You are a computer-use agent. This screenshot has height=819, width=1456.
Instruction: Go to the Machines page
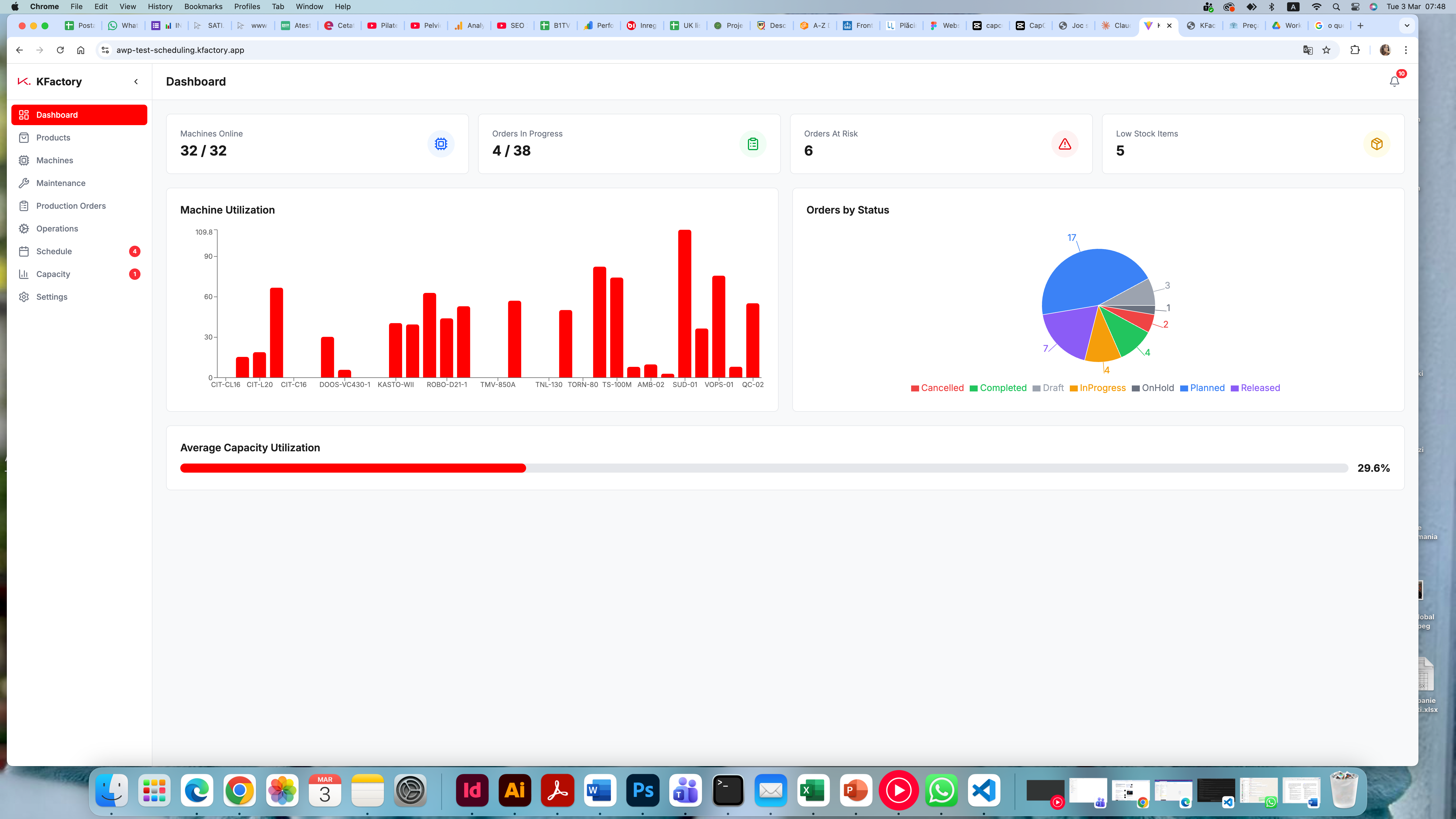[x=79, y=160]
